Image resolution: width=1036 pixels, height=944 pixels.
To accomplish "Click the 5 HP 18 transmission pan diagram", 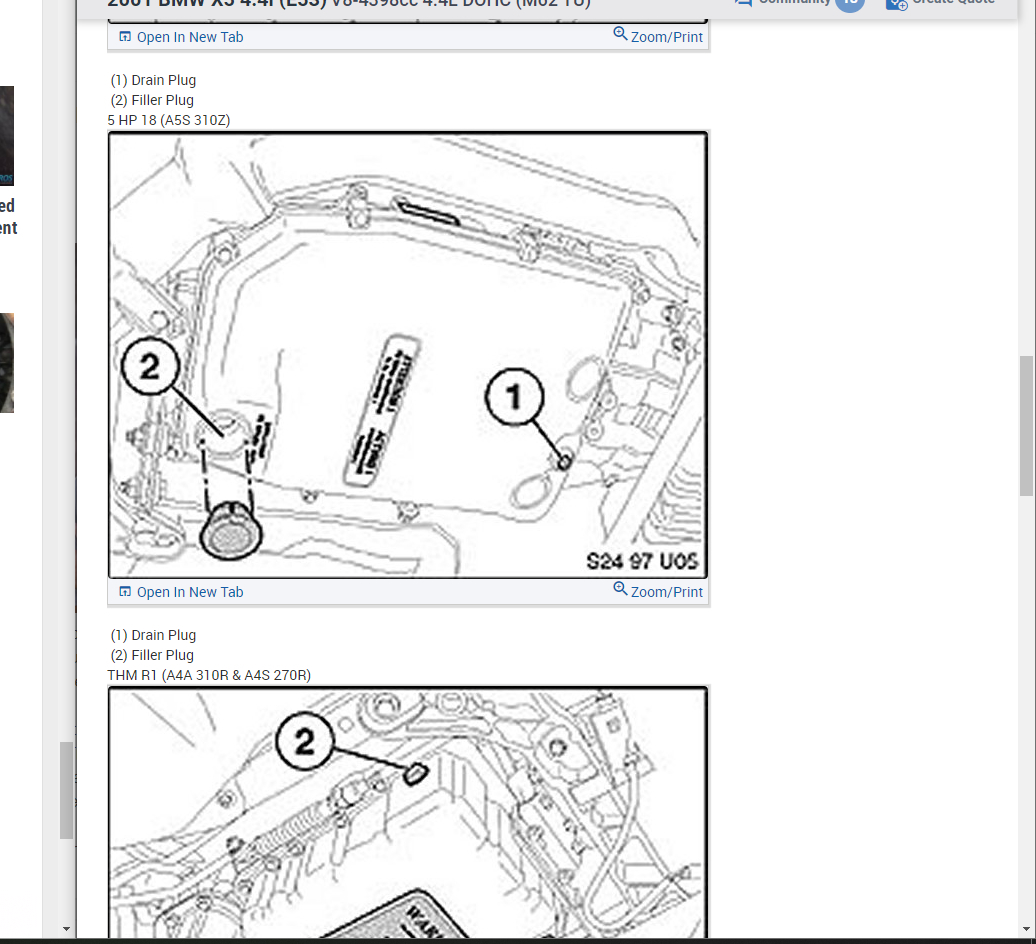I will tap(408, 355).
